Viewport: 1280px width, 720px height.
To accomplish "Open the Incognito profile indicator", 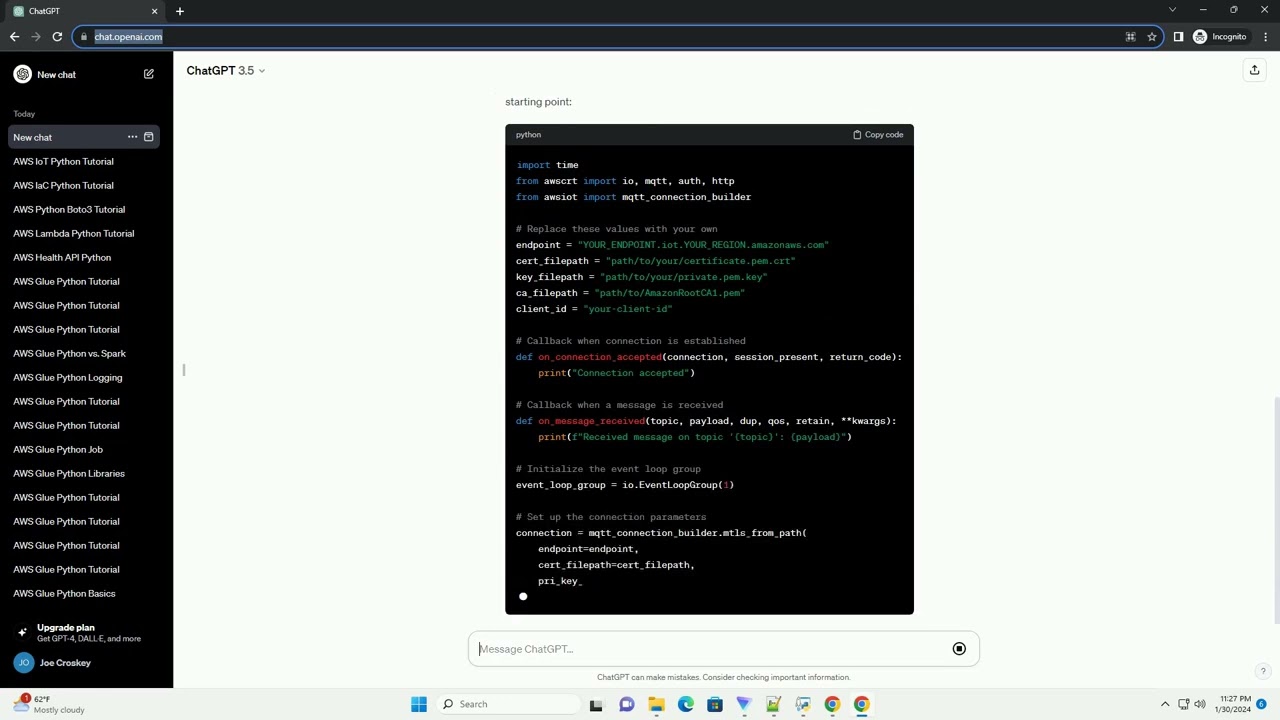I will pos(1220,37).
